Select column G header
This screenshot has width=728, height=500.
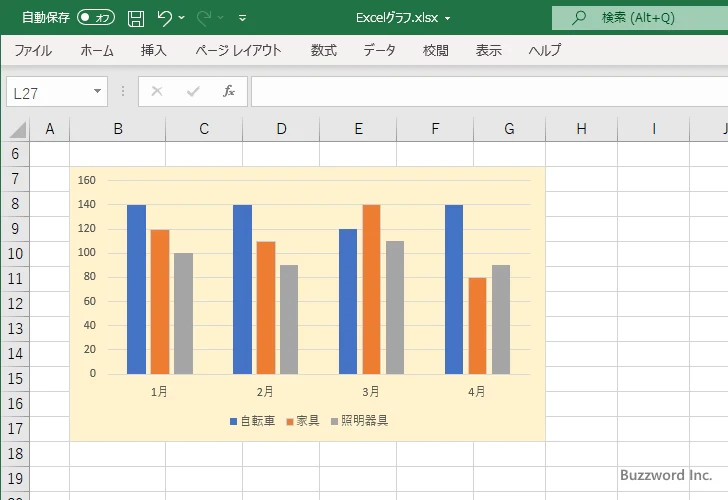509,129
